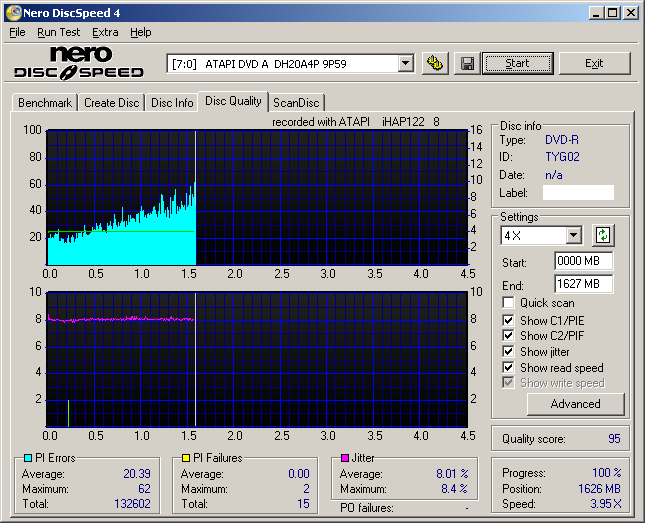Open the Run Test menu

[x=58, y=32]
